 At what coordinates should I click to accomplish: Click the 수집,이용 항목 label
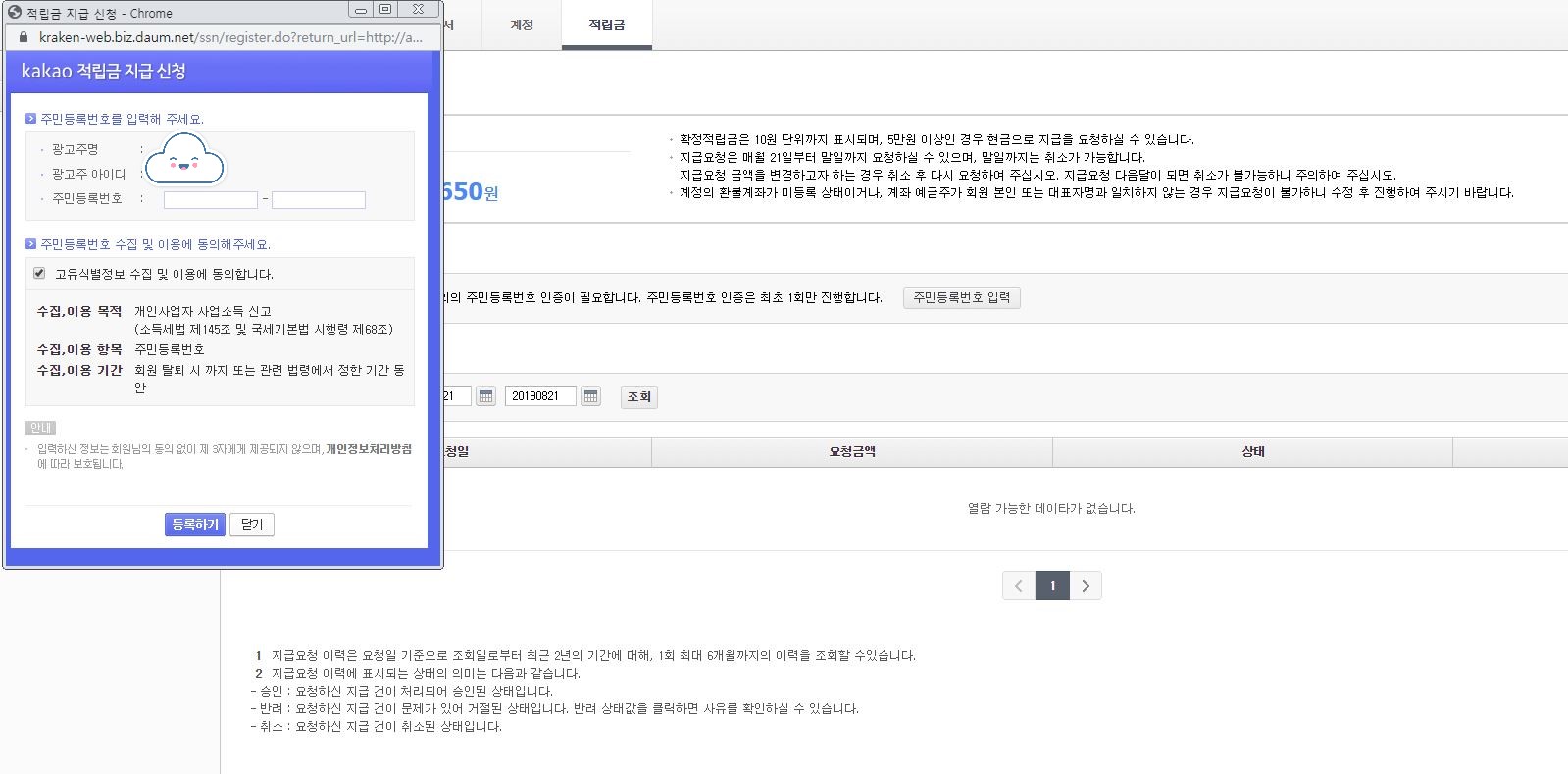79,349
